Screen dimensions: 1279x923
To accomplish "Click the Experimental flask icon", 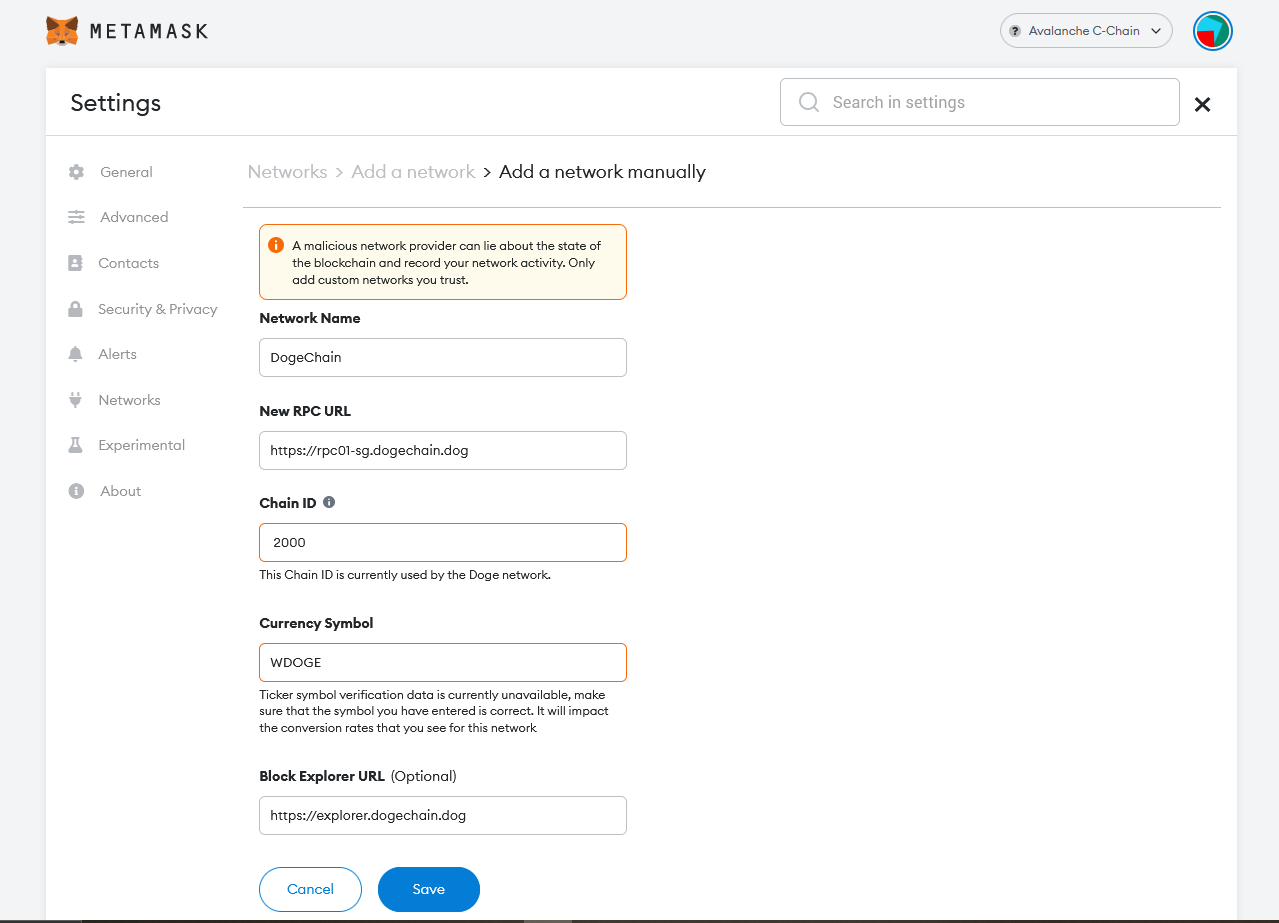I will point(75,445).
